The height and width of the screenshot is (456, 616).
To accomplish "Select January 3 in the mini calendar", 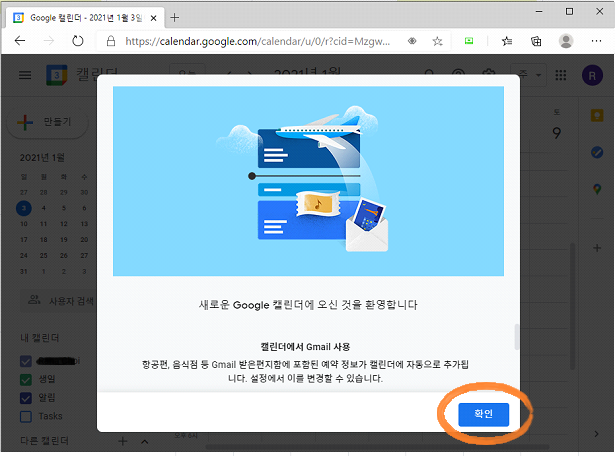I will point(24,208).
